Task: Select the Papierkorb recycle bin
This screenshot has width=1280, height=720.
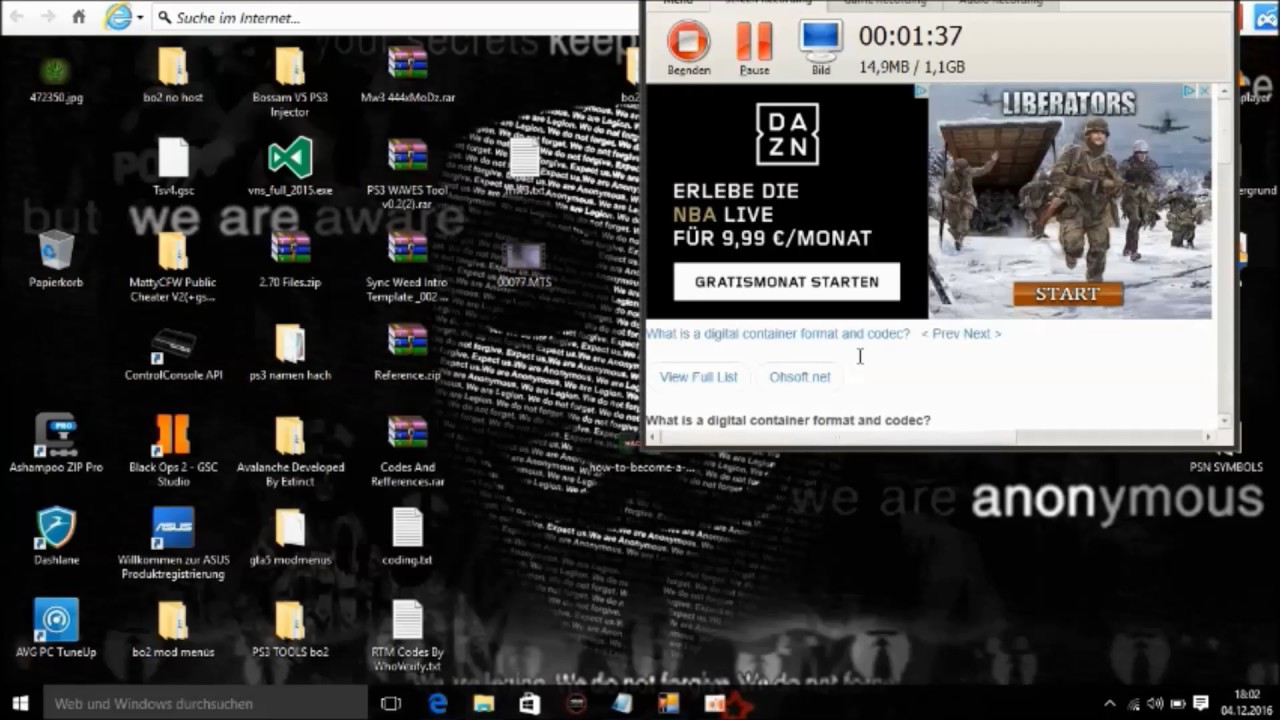Action: click(x=56, y=260)
